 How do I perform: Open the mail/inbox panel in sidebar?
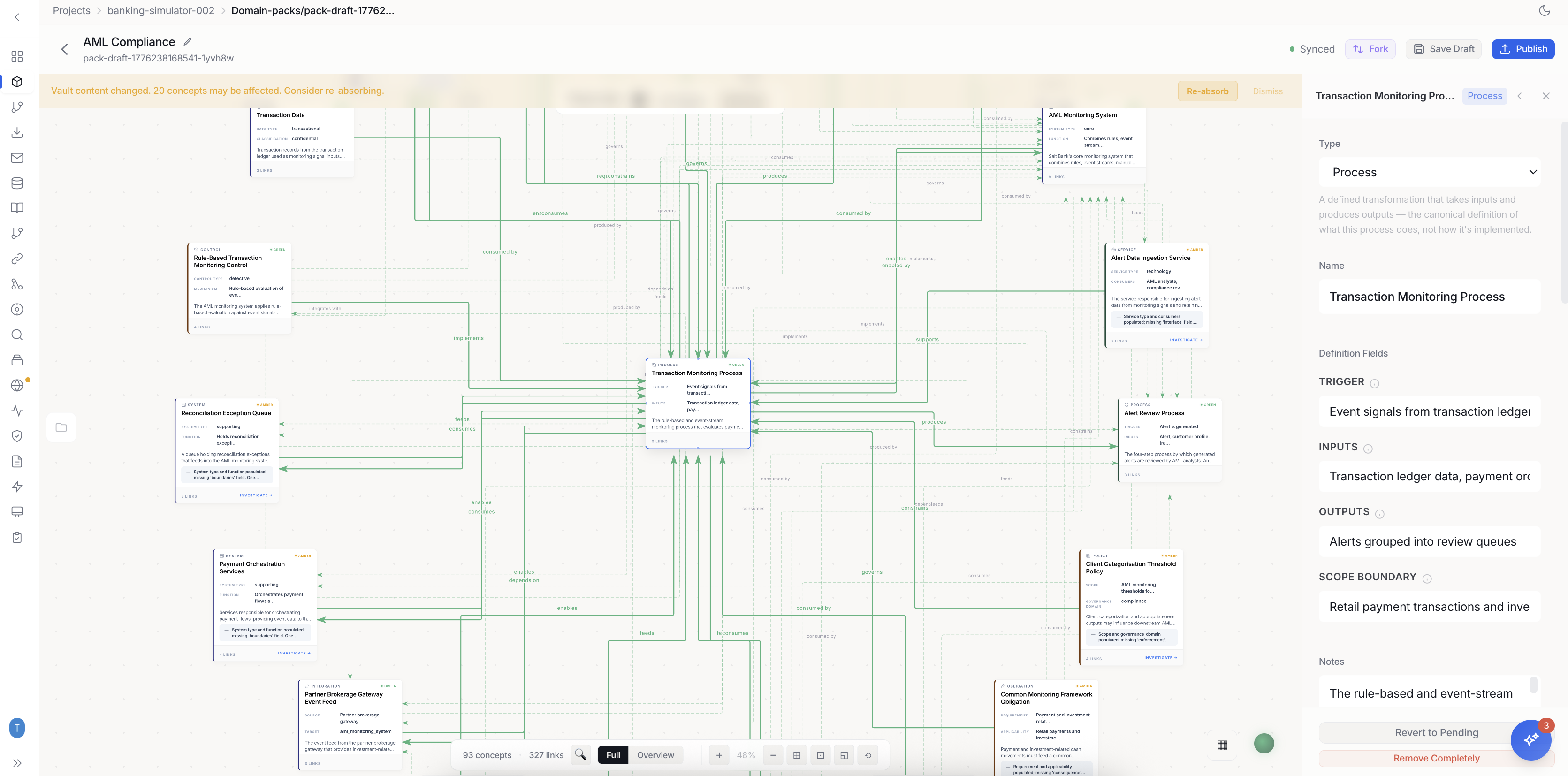[17, 158]
